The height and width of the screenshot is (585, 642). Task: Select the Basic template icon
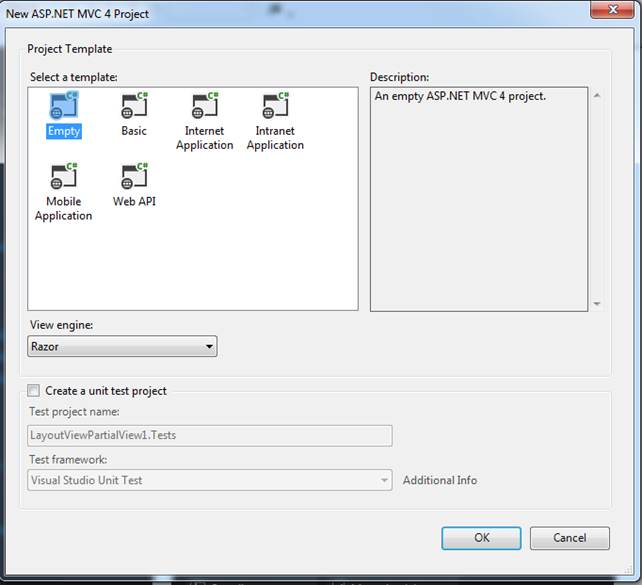click(x=134, y=106)
